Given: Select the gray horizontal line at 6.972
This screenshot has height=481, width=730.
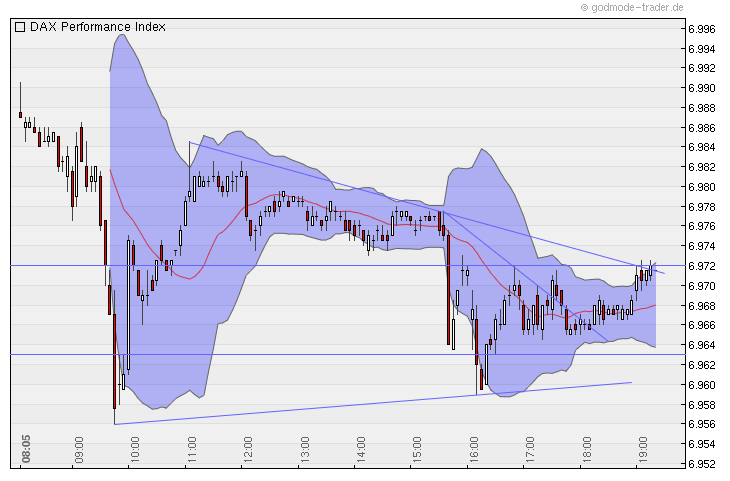Looking at the screenshot, I should [300, 265].
